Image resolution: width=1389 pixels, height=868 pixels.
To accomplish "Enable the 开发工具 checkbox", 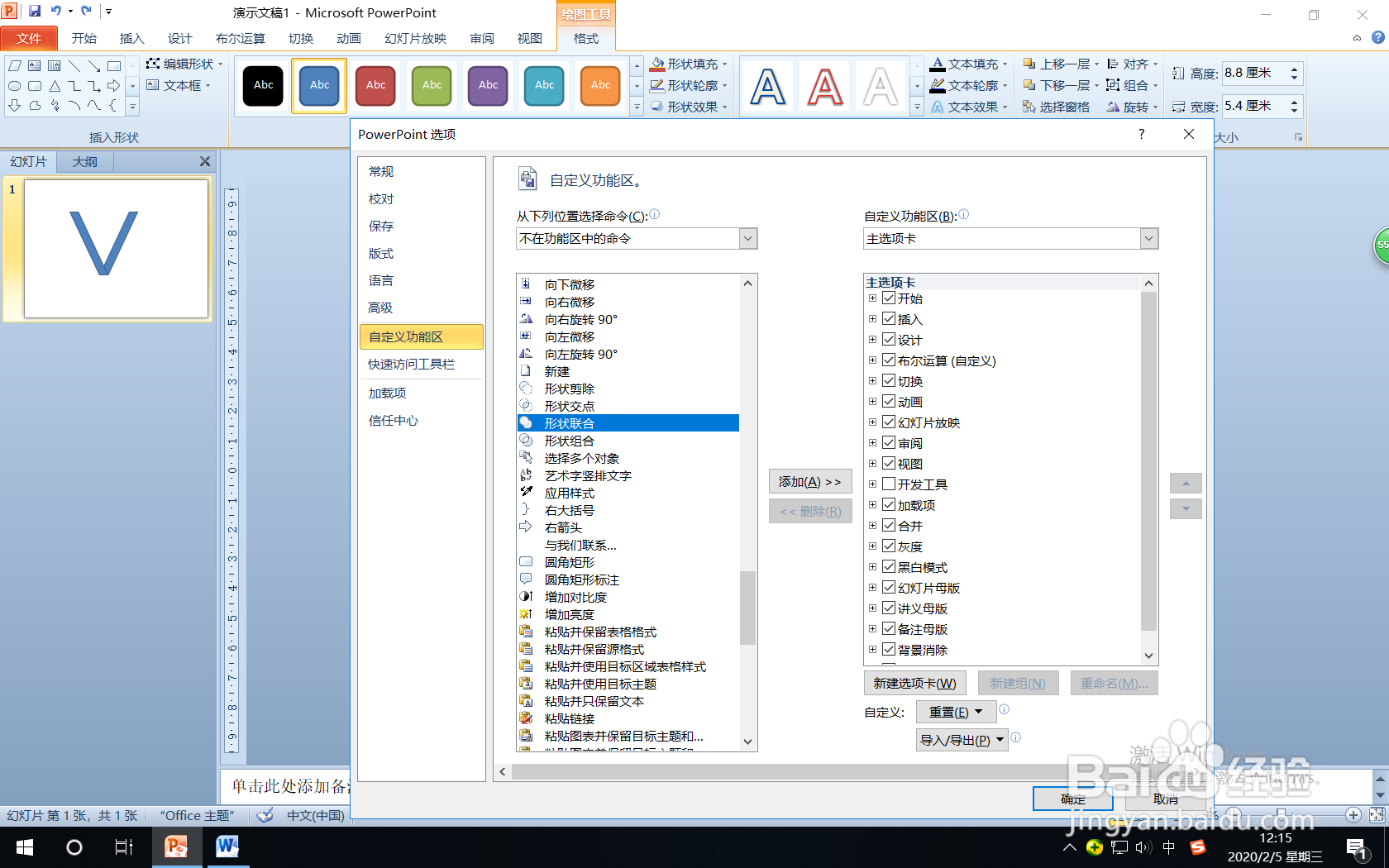I will click(888, 484).
